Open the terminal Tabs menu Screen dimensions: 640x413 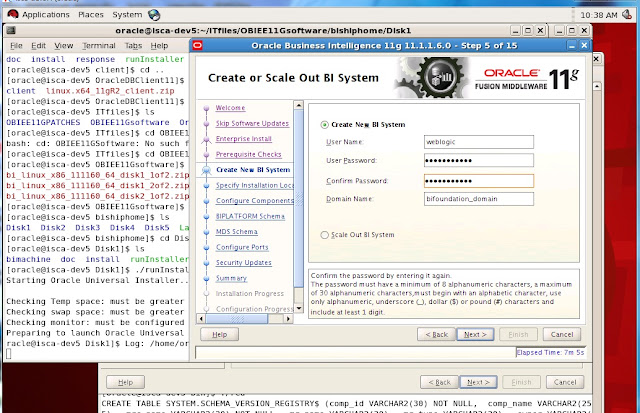[133, 46]
